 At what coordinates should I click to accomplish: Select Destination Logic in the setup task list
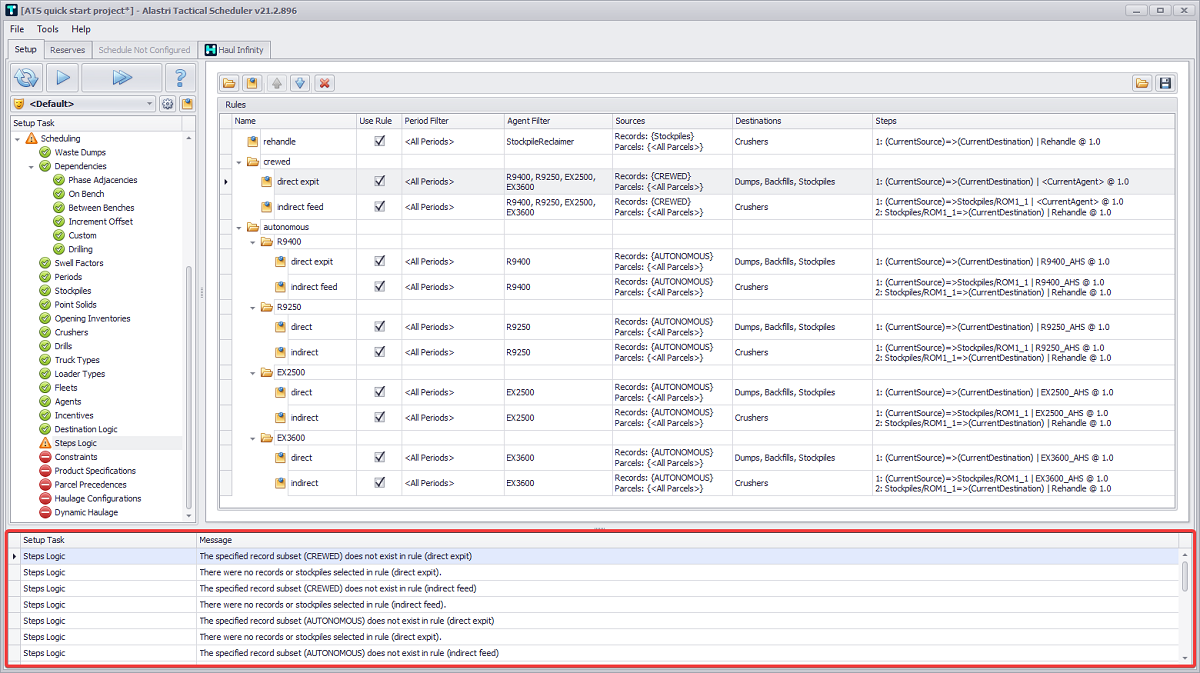coord(85,429)
